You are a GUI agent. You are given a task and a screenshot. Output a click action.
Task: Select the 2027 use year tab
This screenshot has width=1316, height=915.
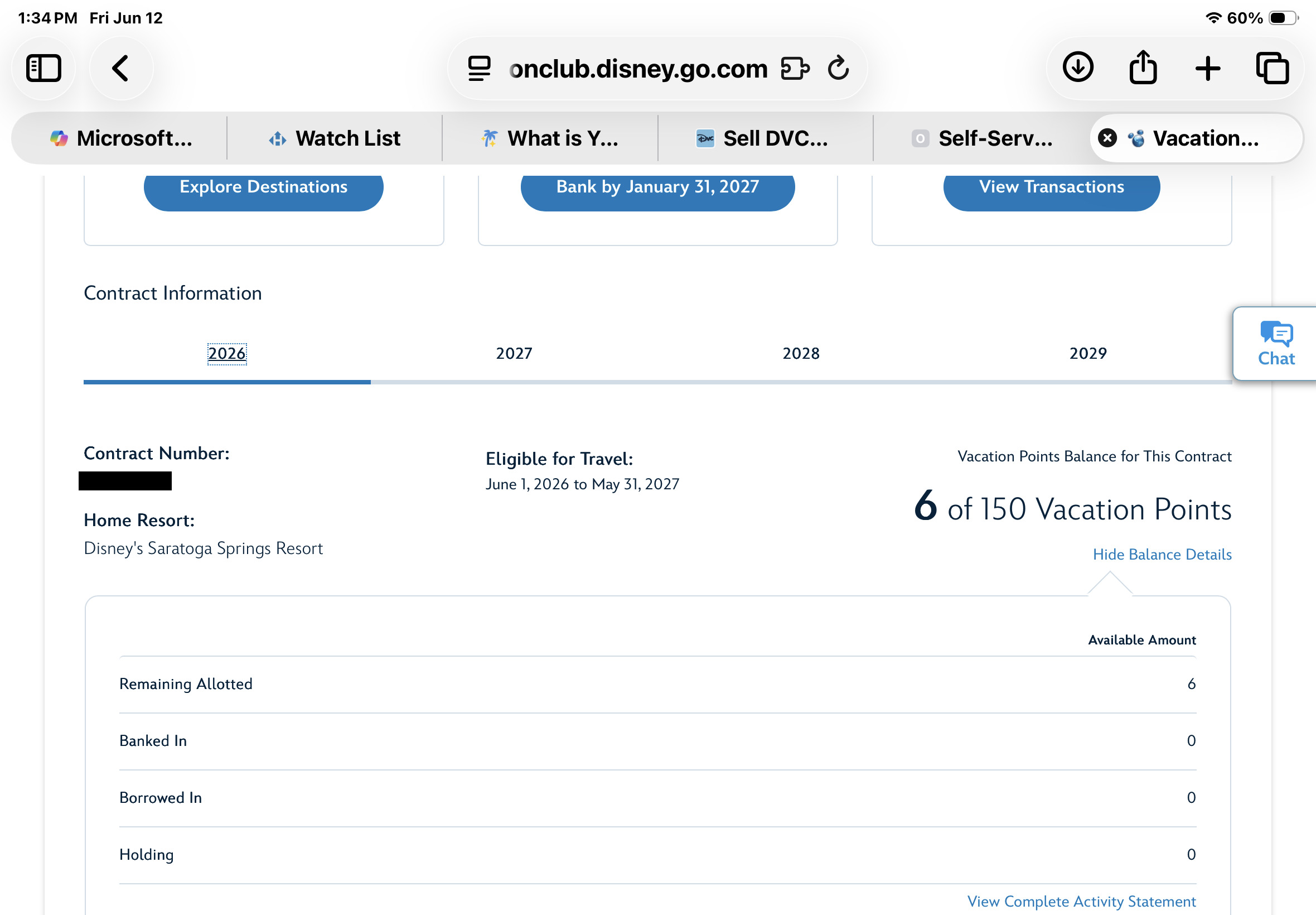point(514,353)
